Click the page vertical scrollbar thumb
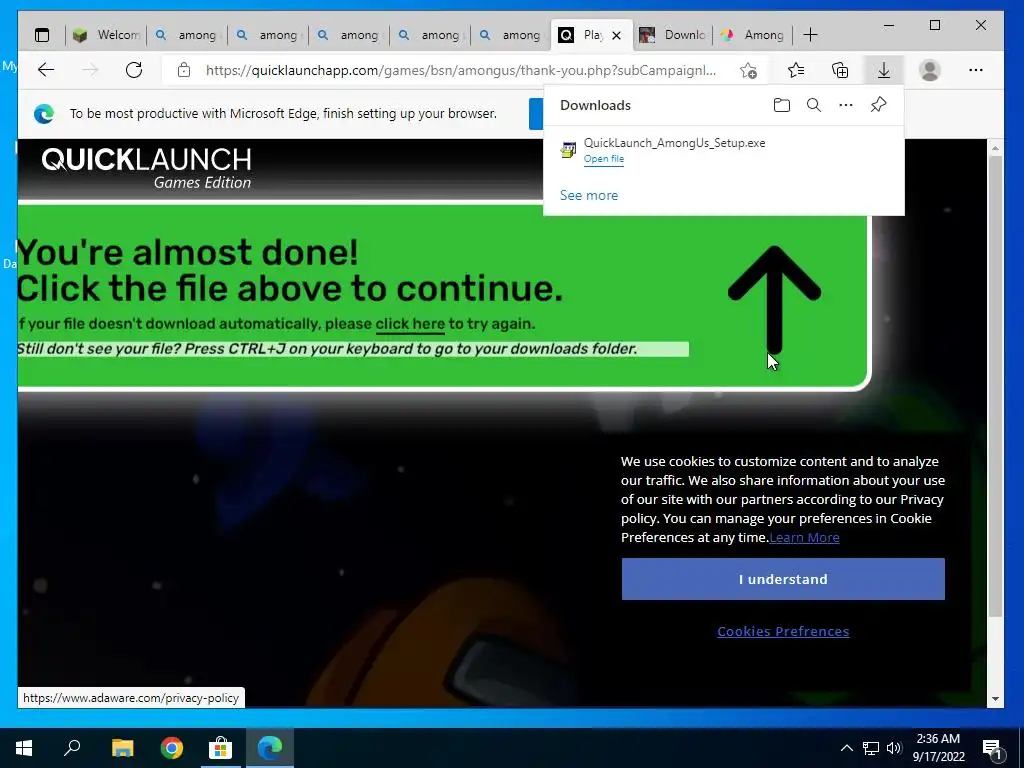The image size is (1024, 768). [x=995, y=385]
